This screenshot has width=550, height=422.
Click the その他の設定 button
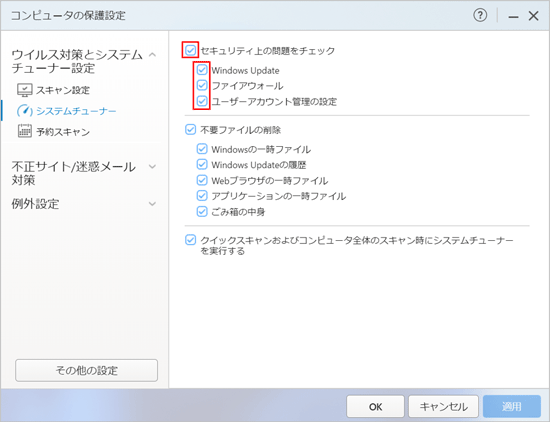[x=86, y=370]
